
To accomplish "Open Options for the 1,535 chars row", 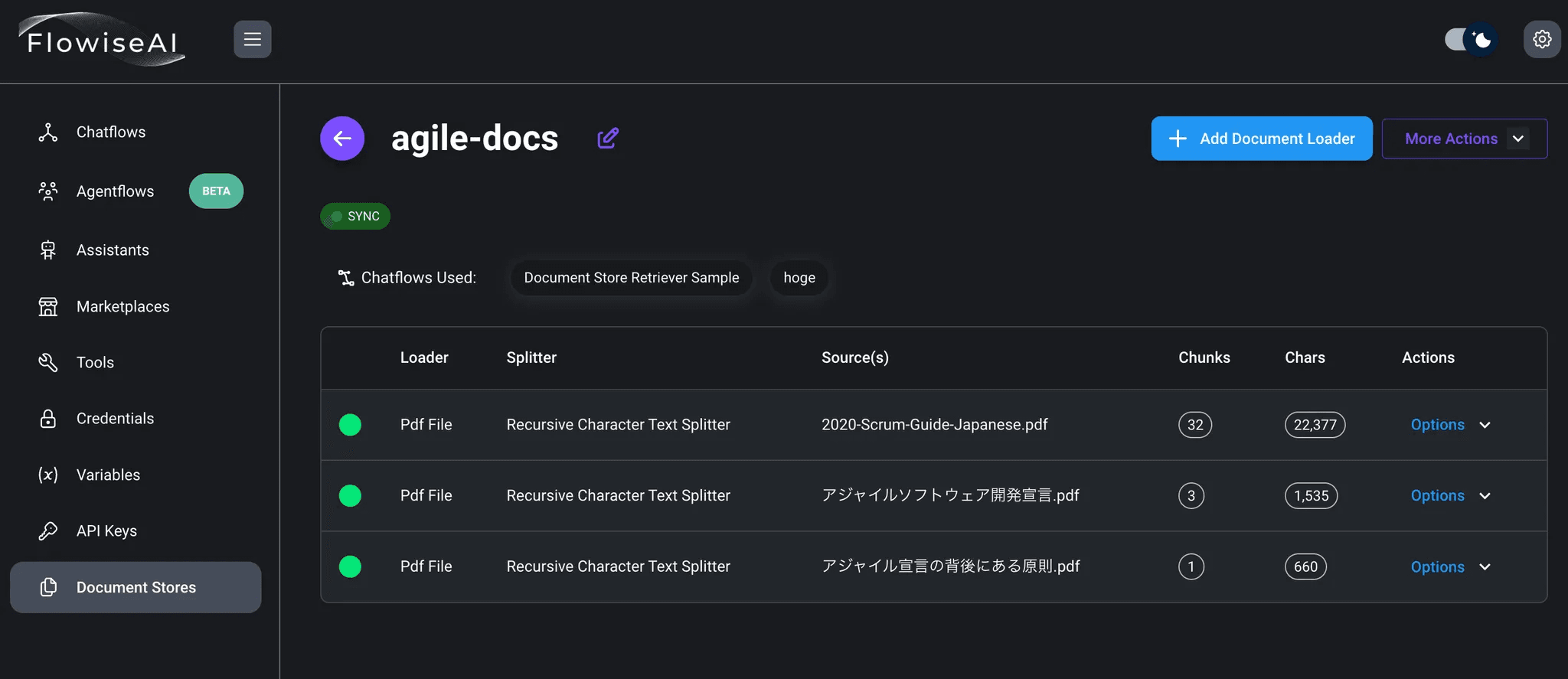I will point(1449,496).
